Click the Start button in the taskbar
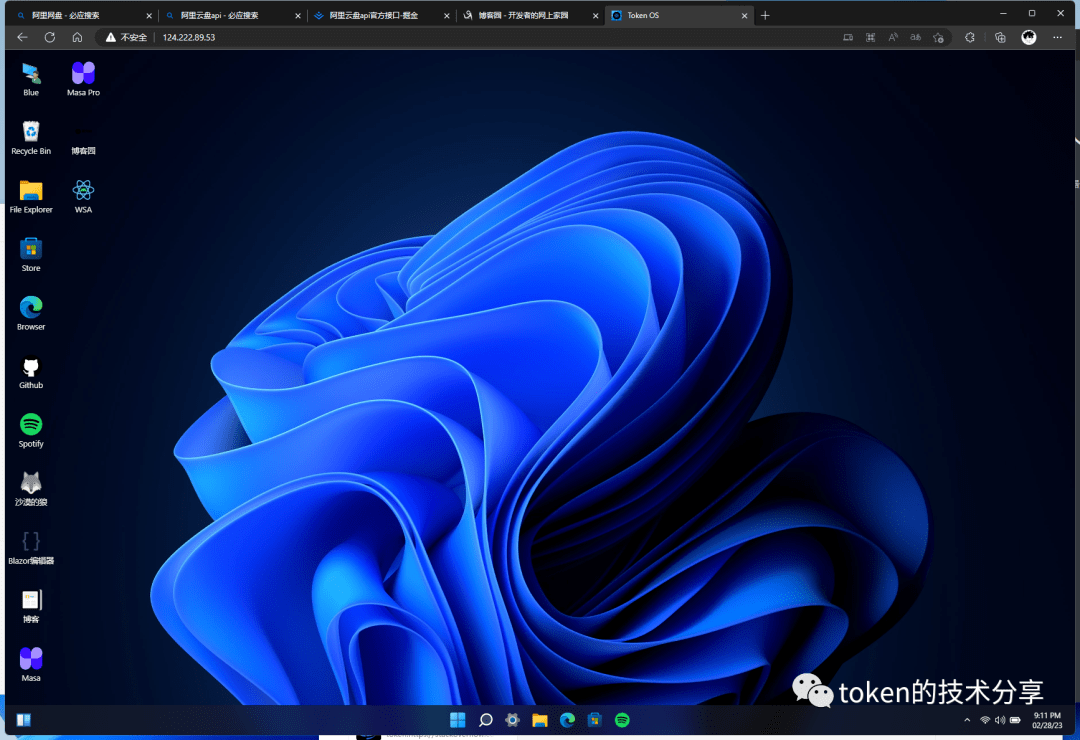 tap(458, 720)
